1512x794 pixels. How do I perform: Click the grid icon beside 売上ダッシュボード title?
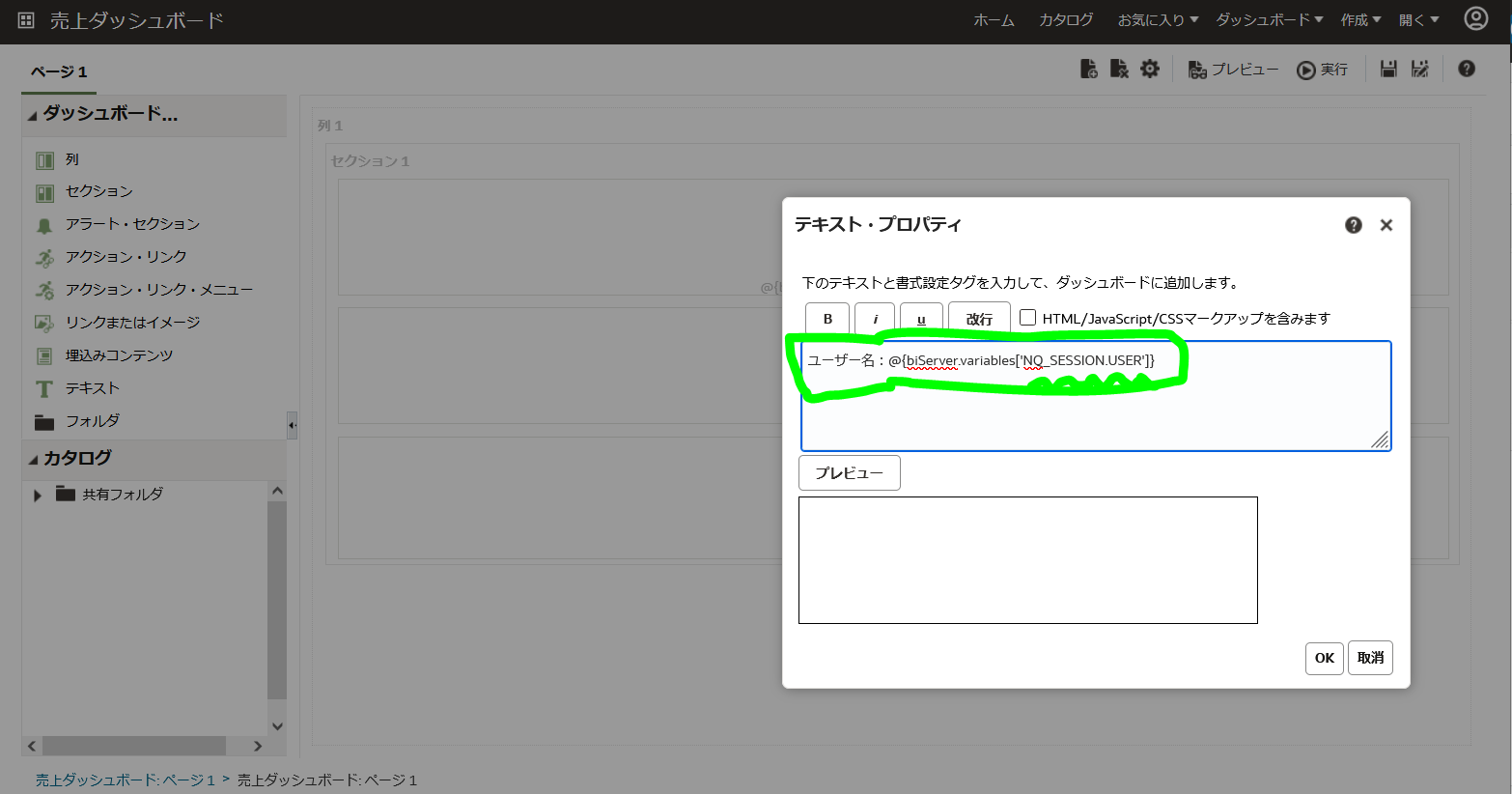coord(26,20)
